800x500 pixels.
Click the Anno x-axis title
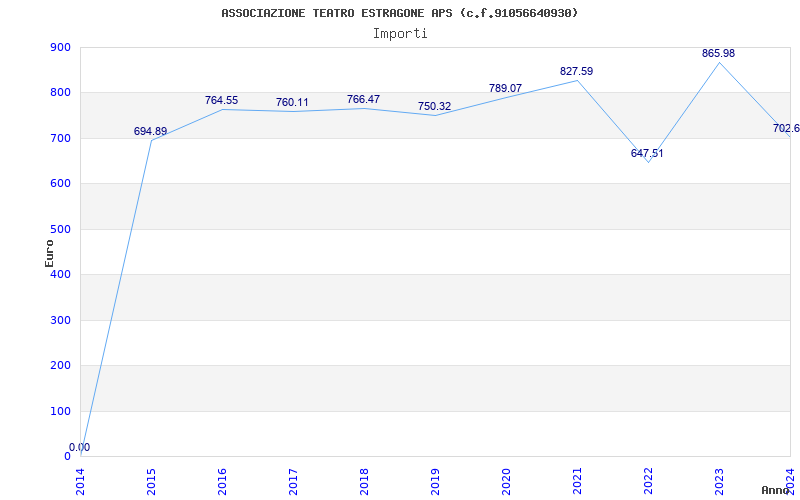point(775,490)
